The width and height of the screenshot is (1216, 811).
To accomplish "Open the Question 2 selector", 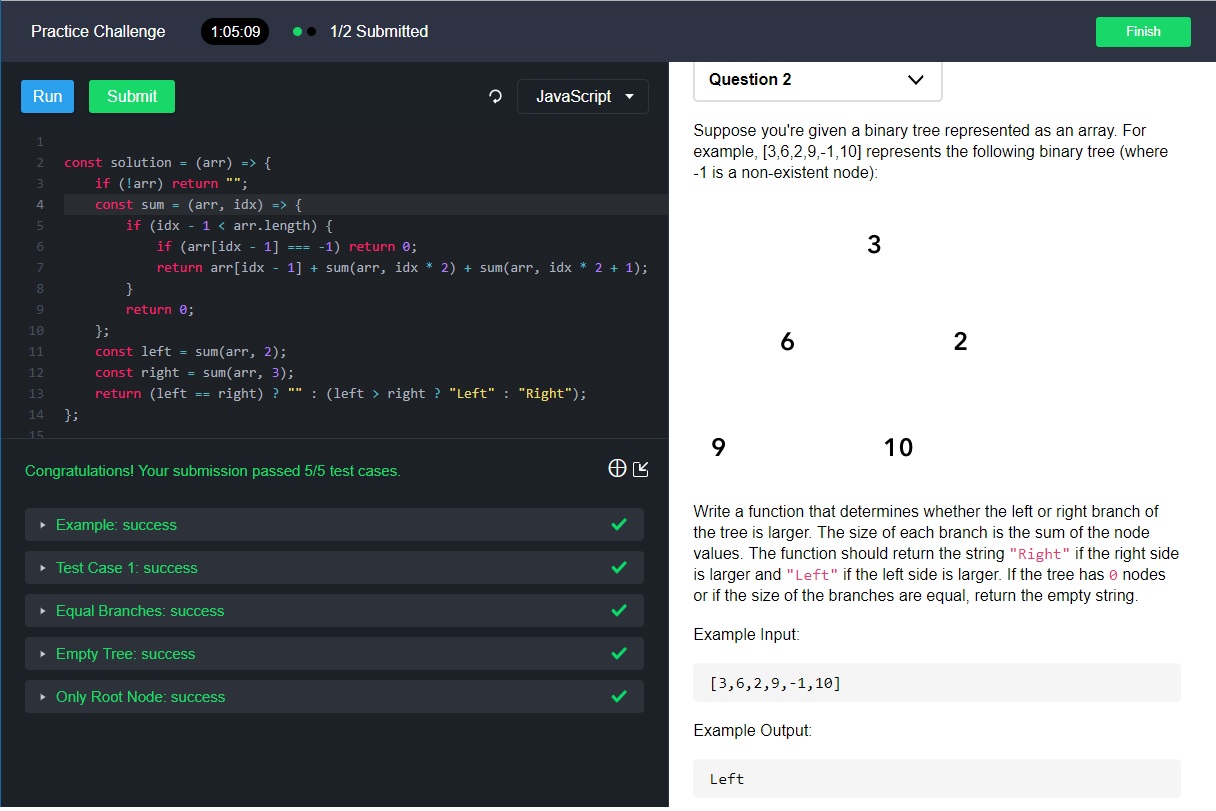I will [x=817, y=79].
